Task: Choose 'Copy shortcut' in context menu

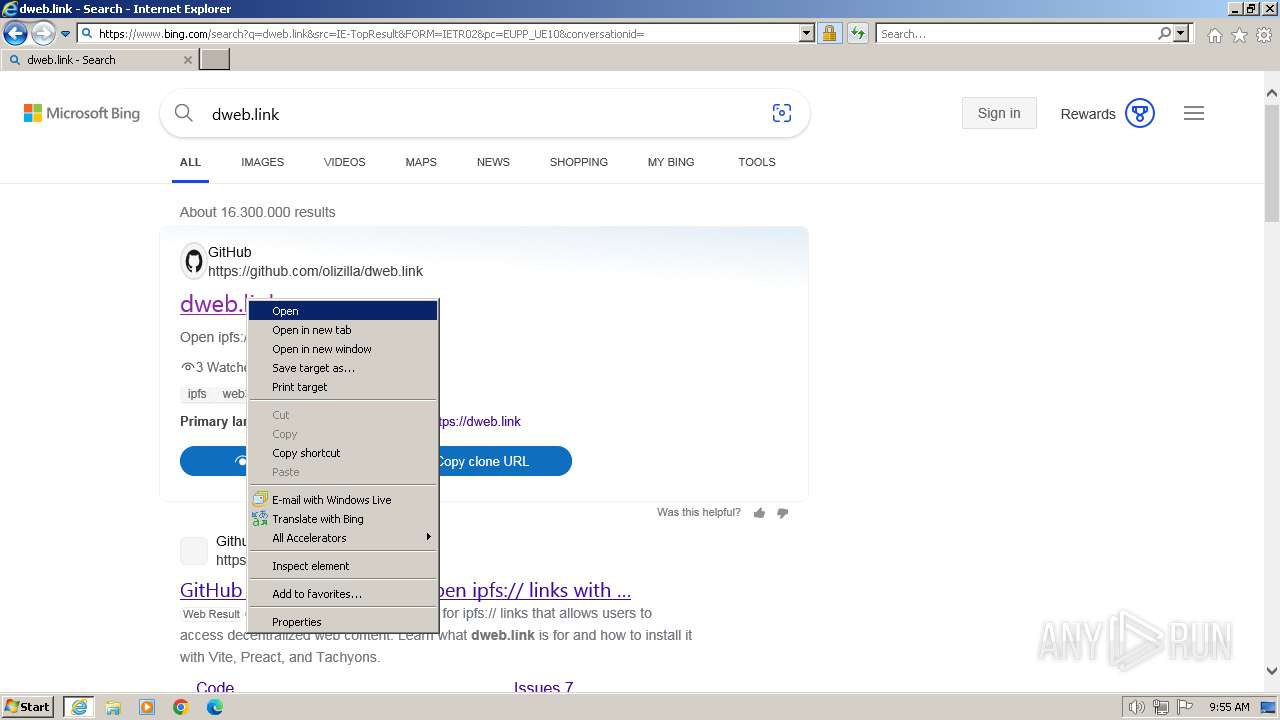Action: [343, 453]
